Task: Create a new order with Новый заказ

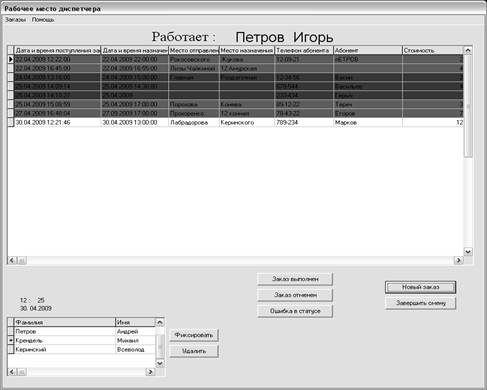Action: pyautogui.click(x=420, y=287)
